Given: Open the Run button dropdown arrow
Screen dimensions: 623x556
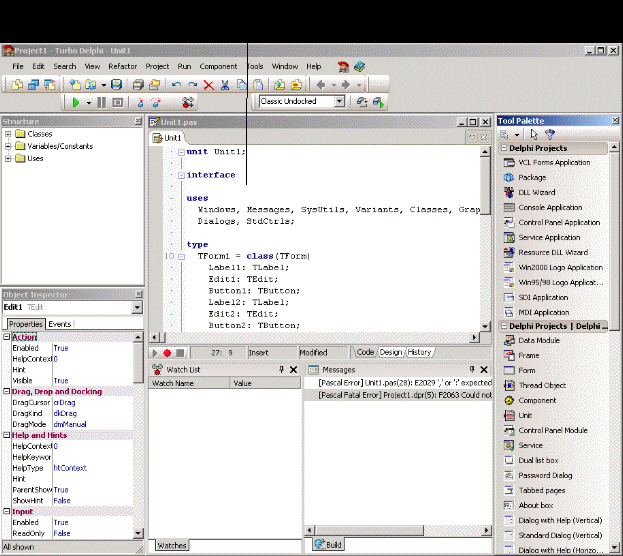Looking at the screenshot, I should [x=89, y=103].
